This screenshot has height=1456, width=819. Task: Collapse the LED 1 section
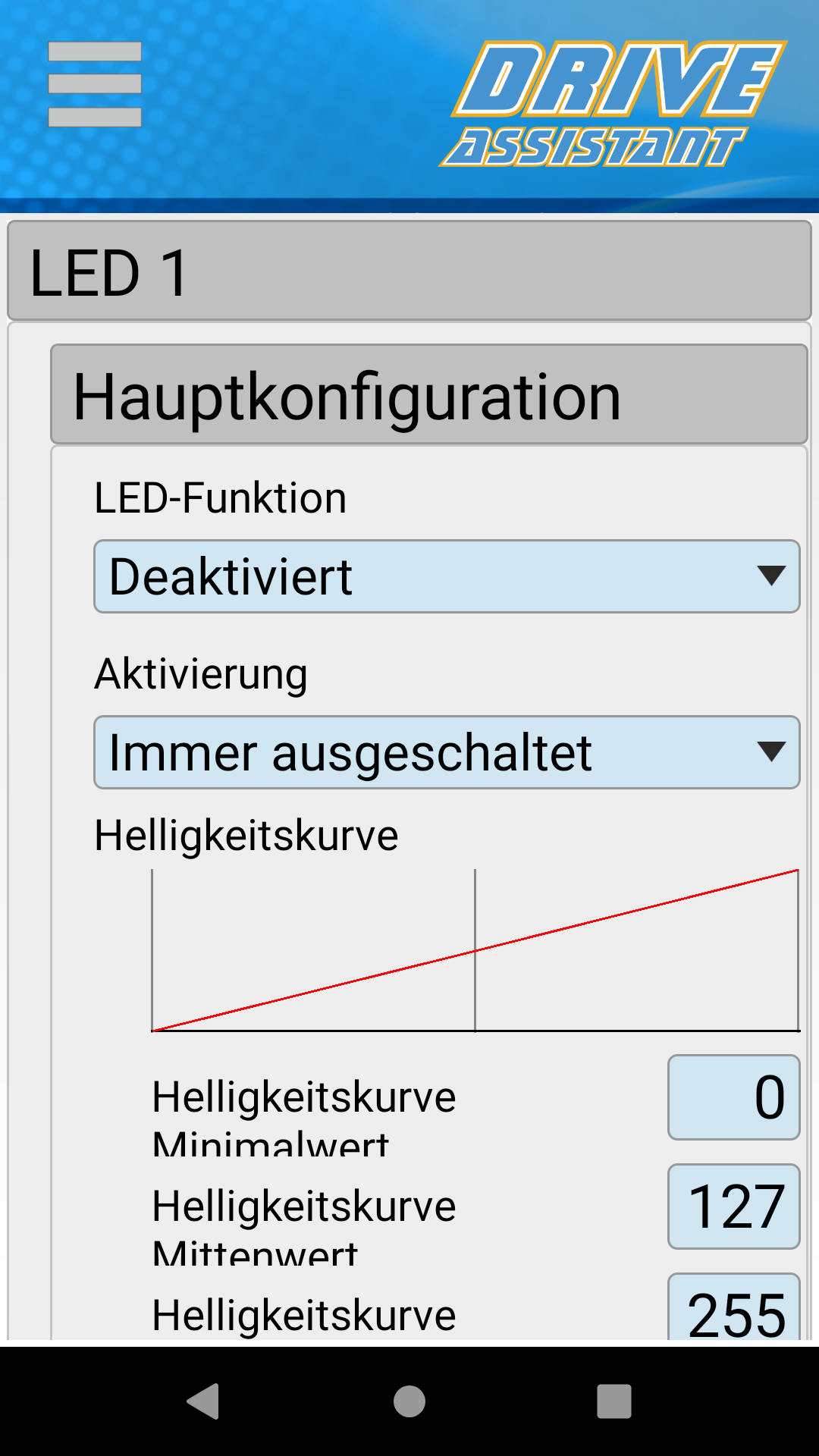pos(409,271)
